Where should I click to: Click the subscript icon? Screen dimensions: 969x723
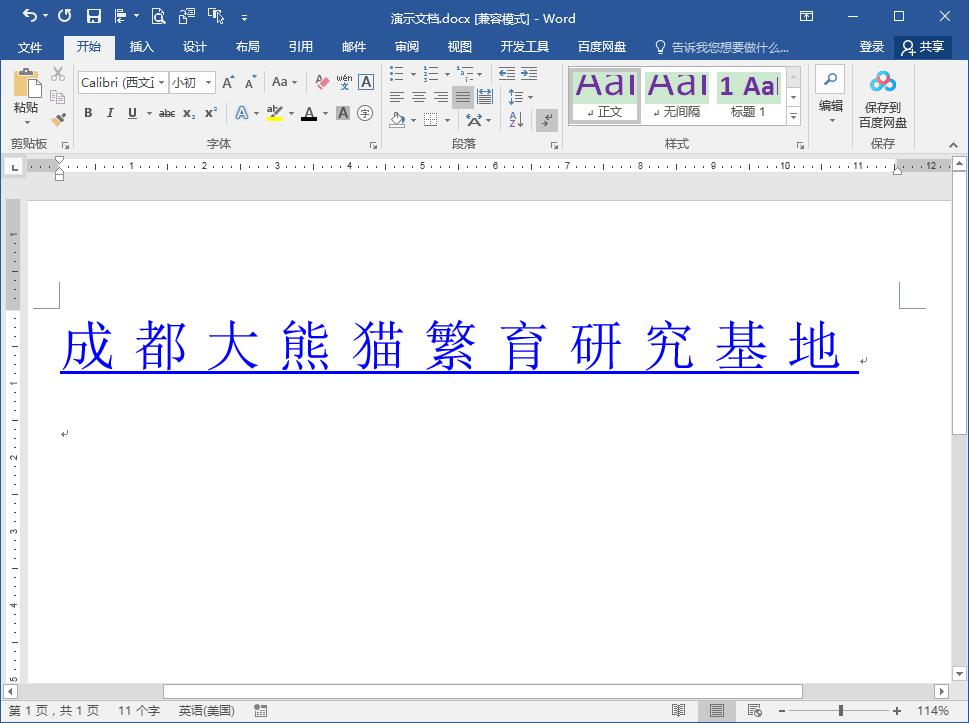[x=188, y=113]
